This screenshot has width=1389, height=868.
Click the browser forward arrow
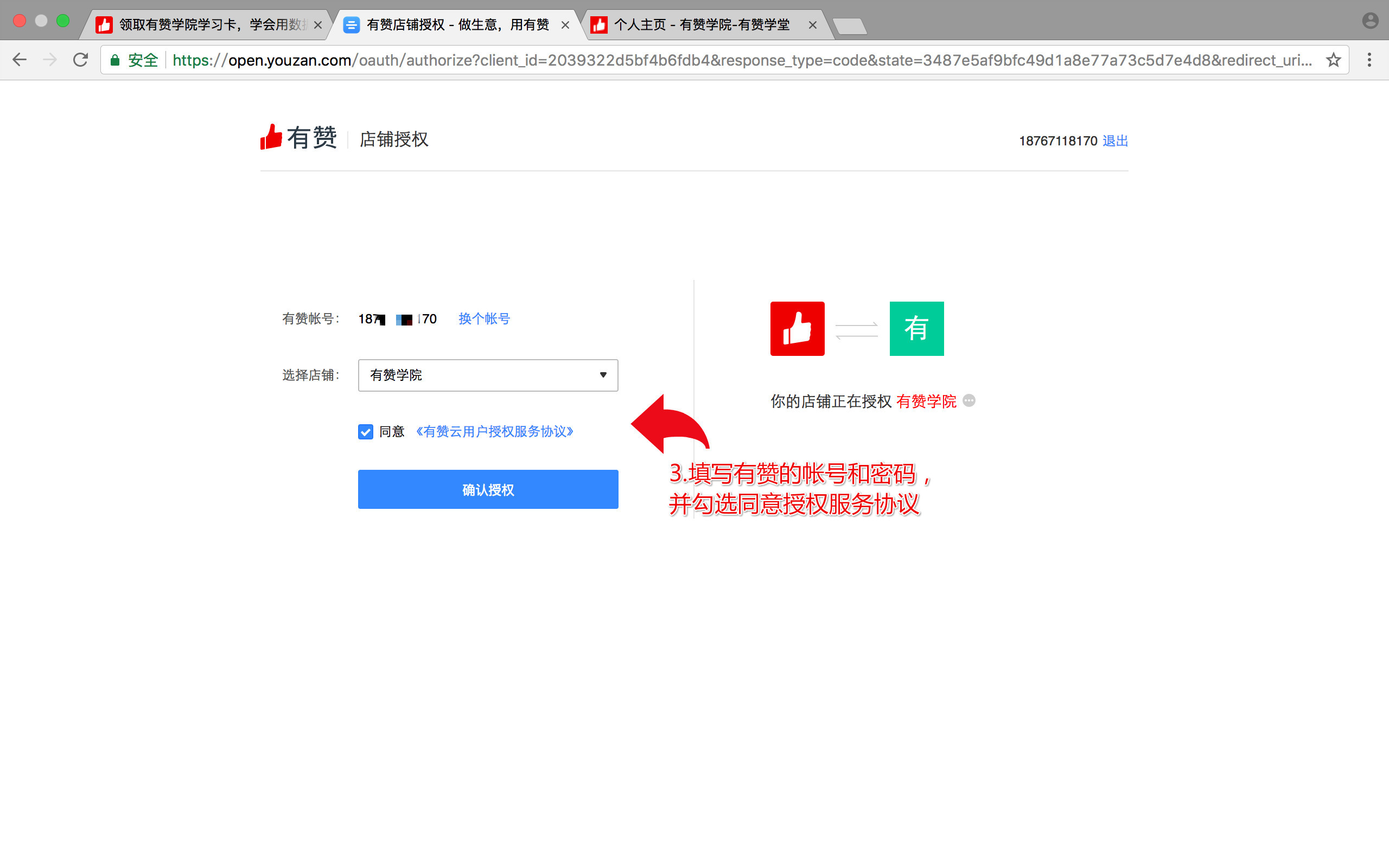pos(50,60)
